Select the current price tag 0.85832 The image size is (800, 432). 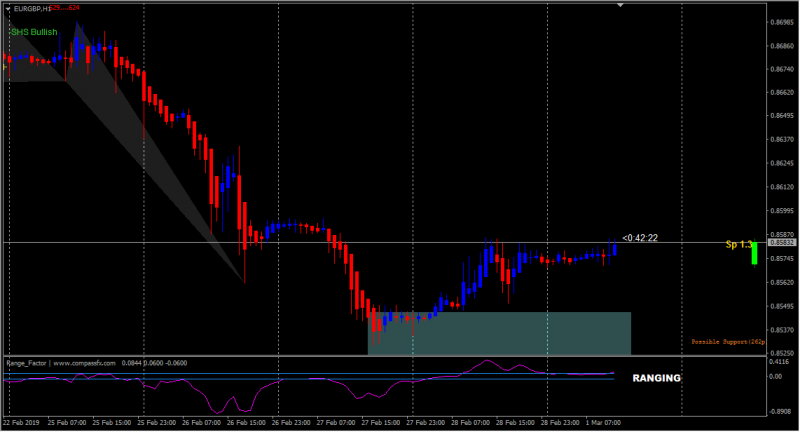pos(781,243)
